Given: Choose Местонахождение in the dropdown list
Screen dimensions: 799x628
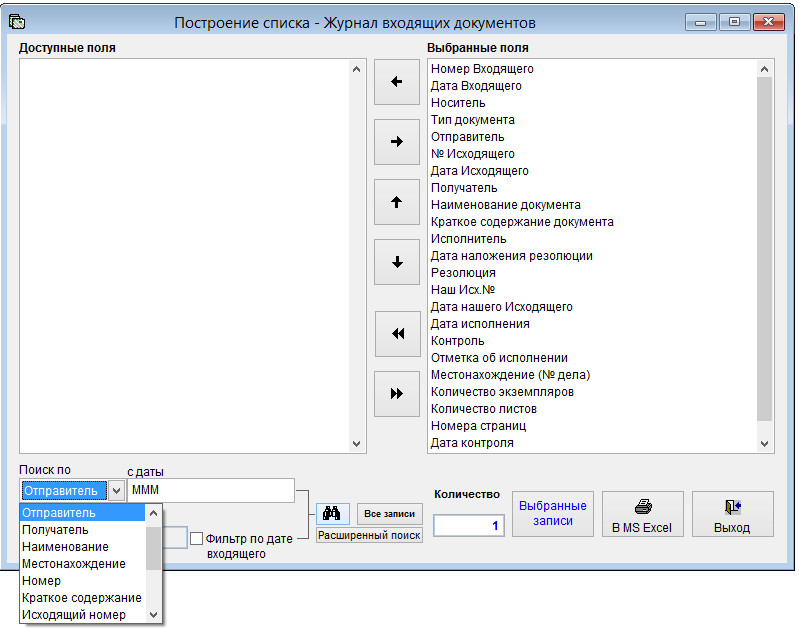Looking at the screenshot, I should 83,564.
